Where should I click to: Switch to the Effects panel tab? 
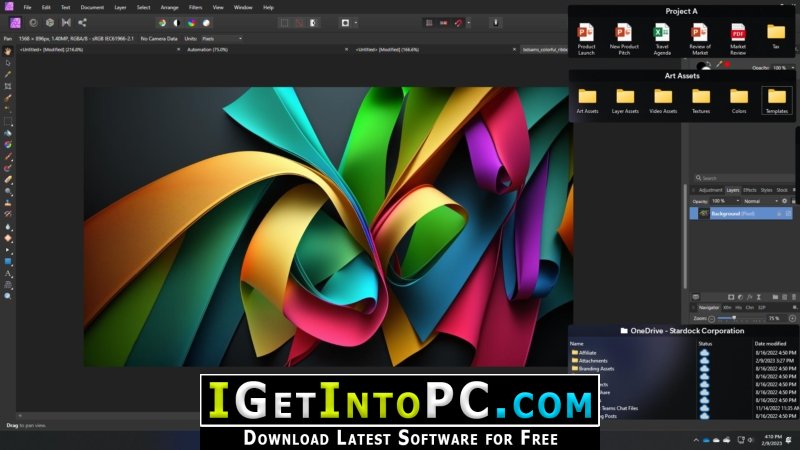click(749, 190)
